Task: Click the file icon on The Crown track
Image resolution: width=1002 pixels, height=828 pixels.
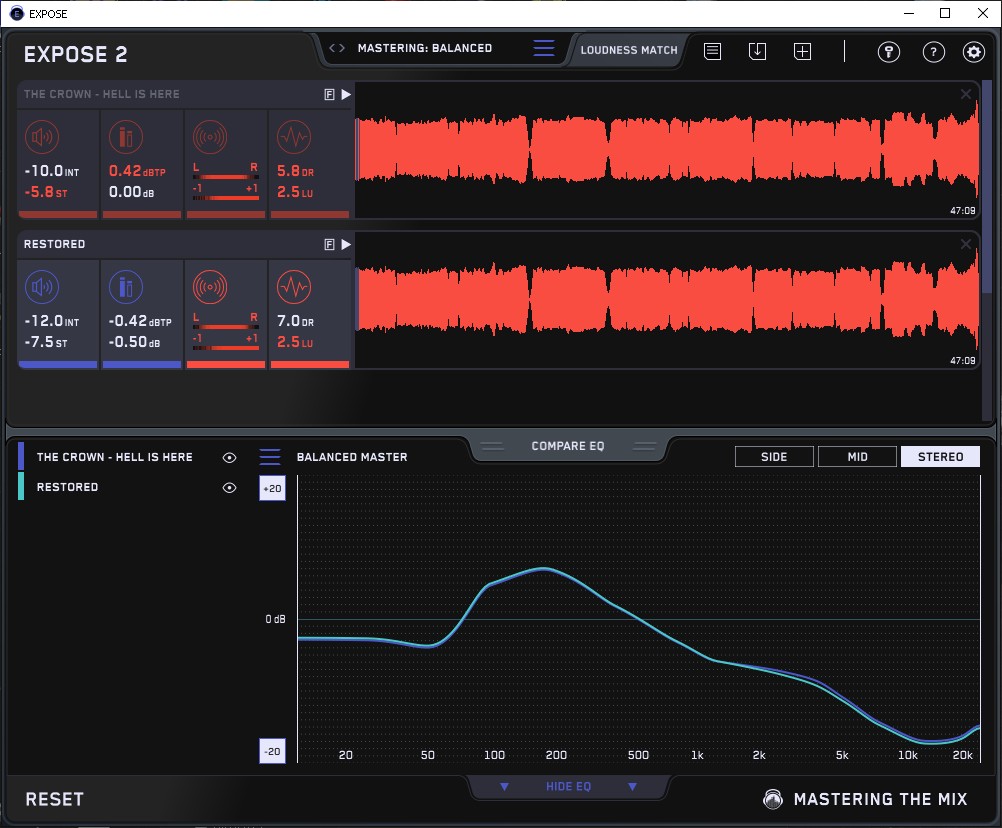Action: tap(329, 95)
